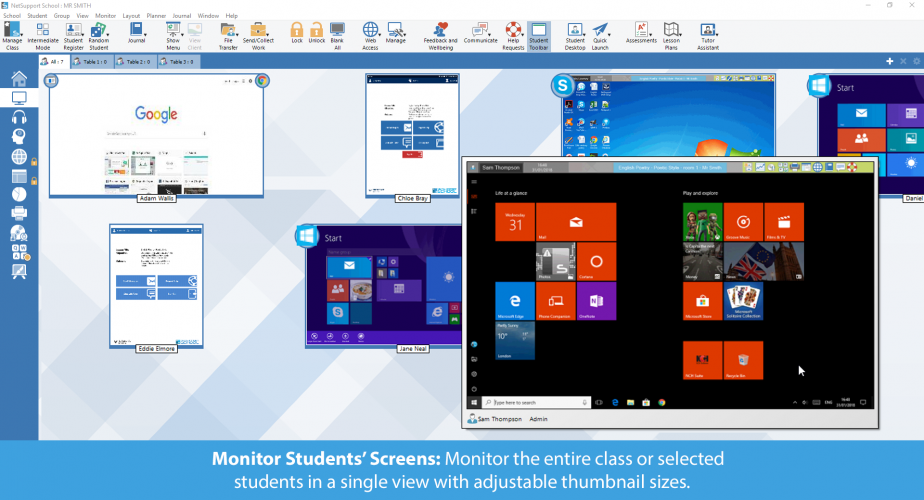The image size is (924, 500).
Task: Switch to the Table 1 : 0 tab
Action: pos(92,61)
